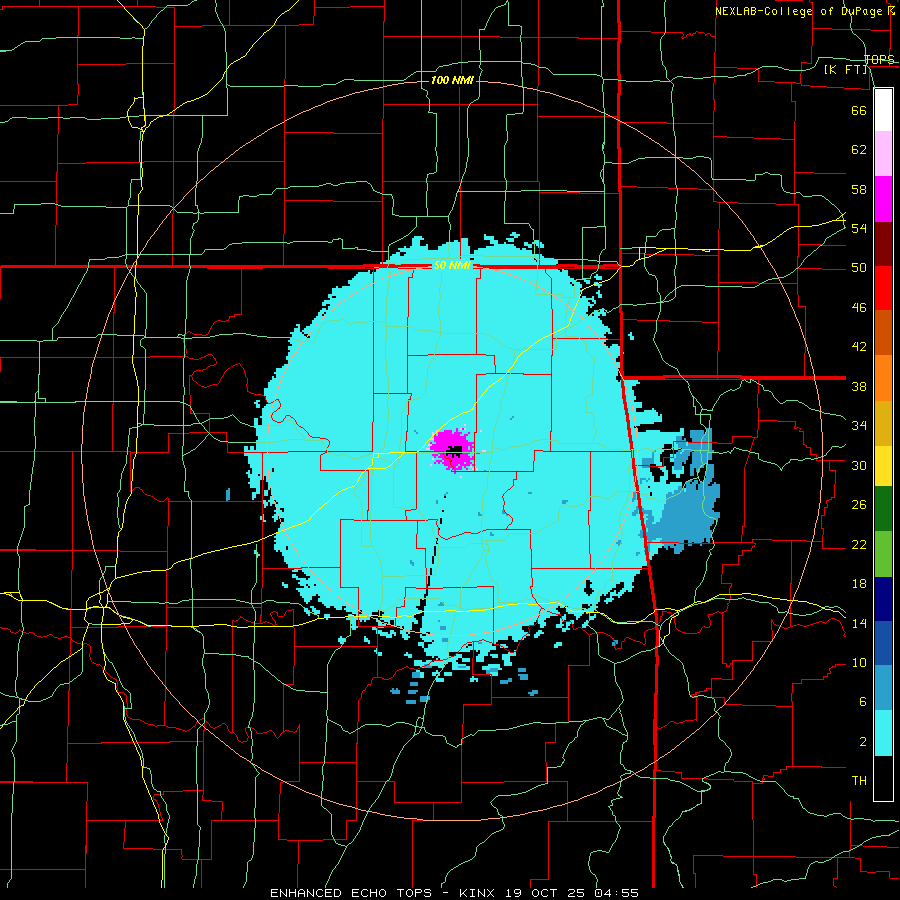This screenshot has height=900, width=900.
Task: Click the legend value 2
Action: coord(862,742)
